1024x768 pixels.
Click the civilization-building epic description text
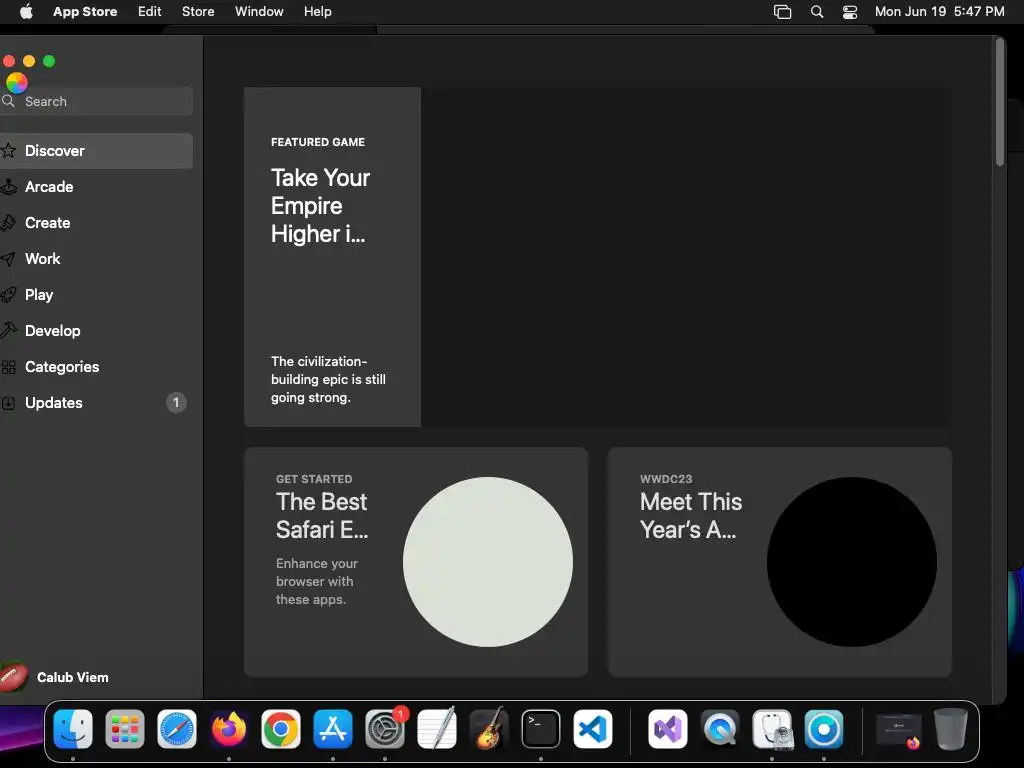coord(328,379)
